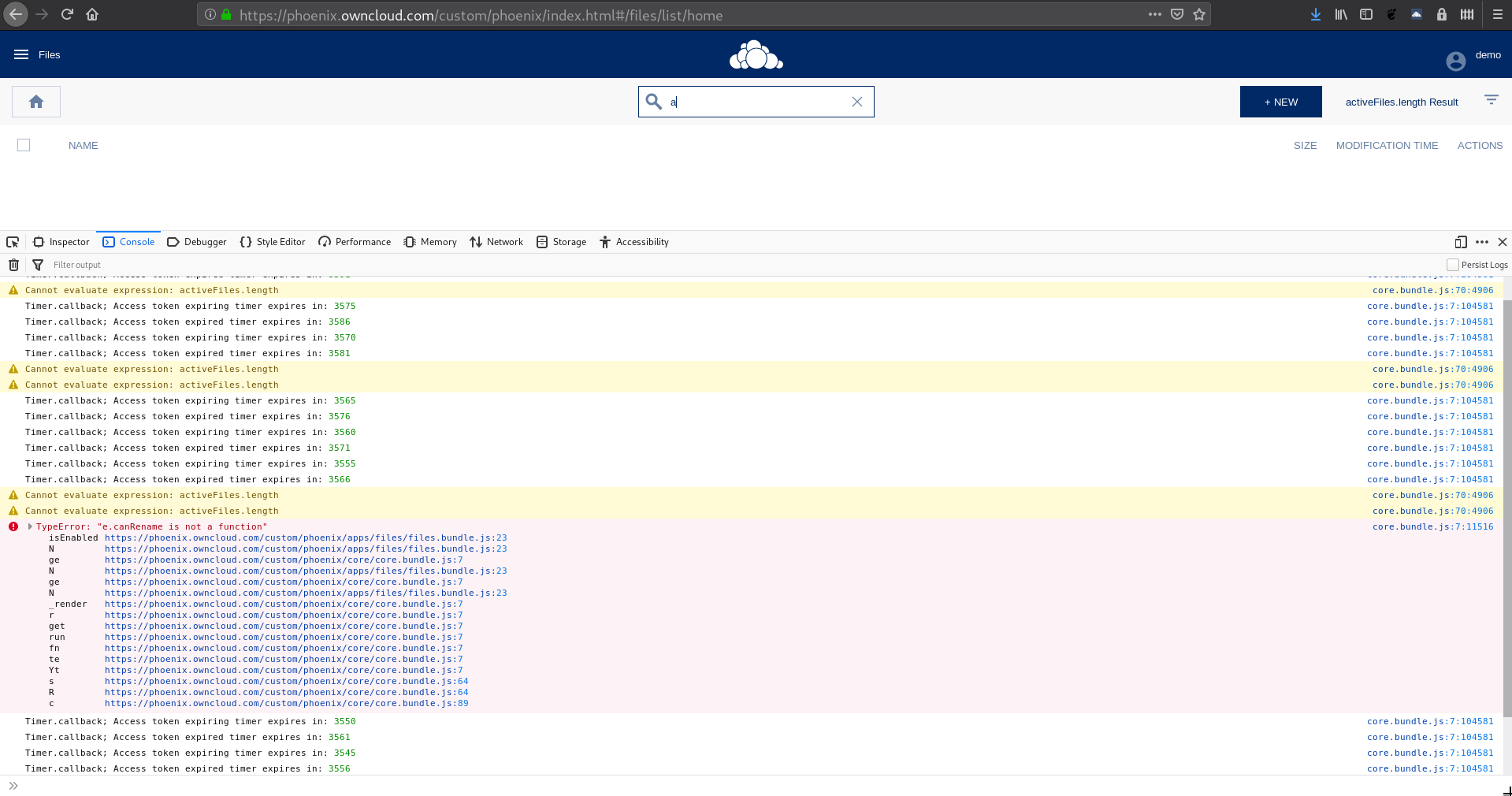The image size is (1512, 796).
Task: Bookmark the page with the star toggle
Action: pyautogui.click(x=1199, y=14)
